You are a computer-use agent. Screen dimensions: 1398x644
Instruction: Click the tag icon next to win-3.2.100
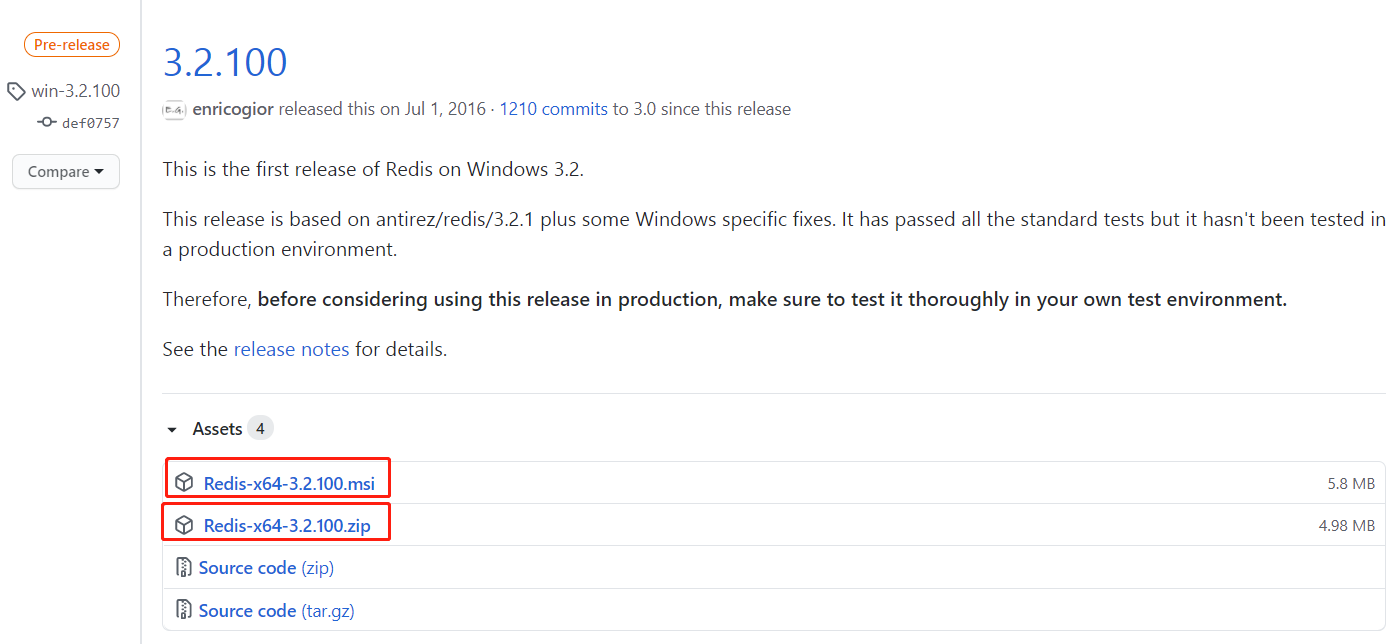[16, 92]
